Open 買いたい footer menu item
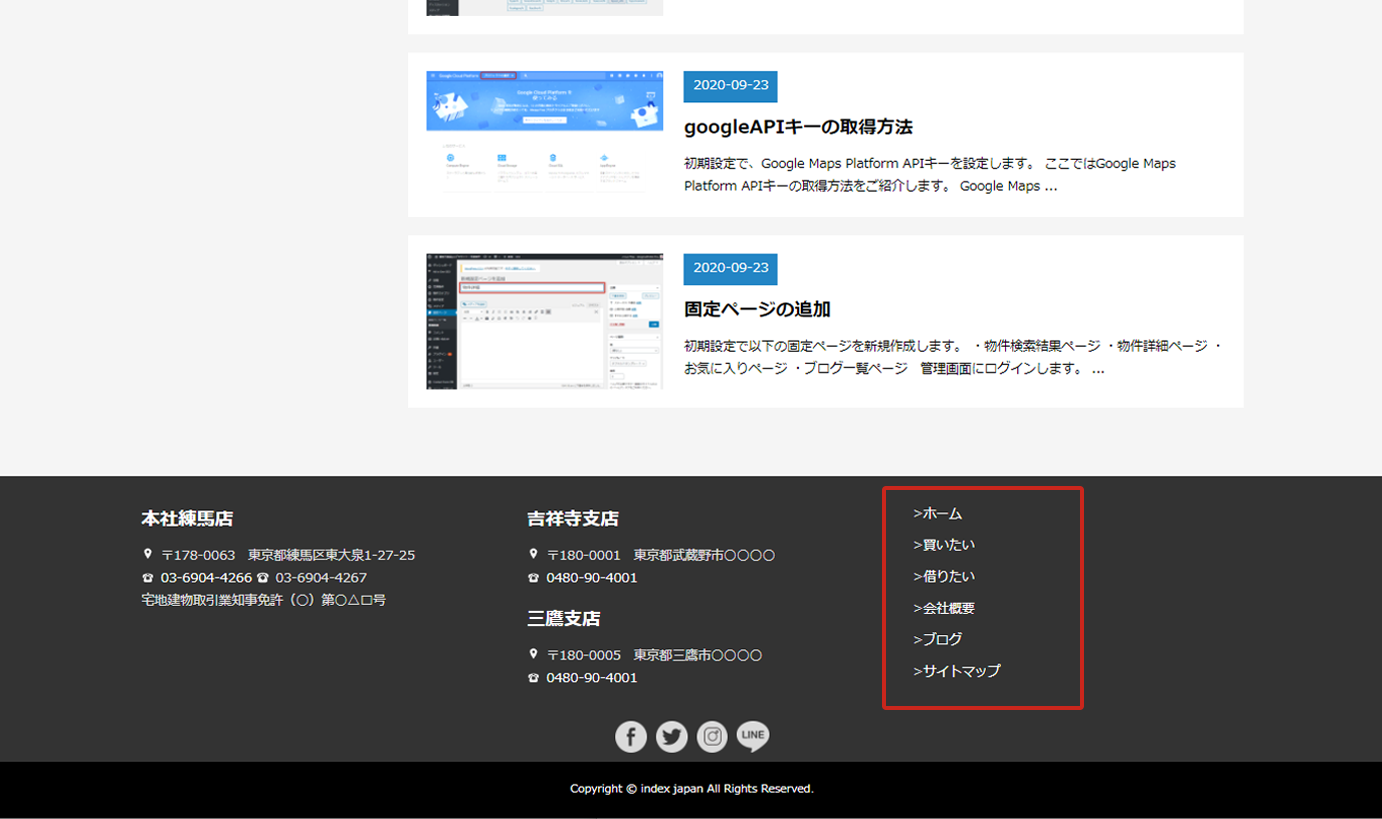This screenshot has width=1382, height=819. [x=944, y=545]
